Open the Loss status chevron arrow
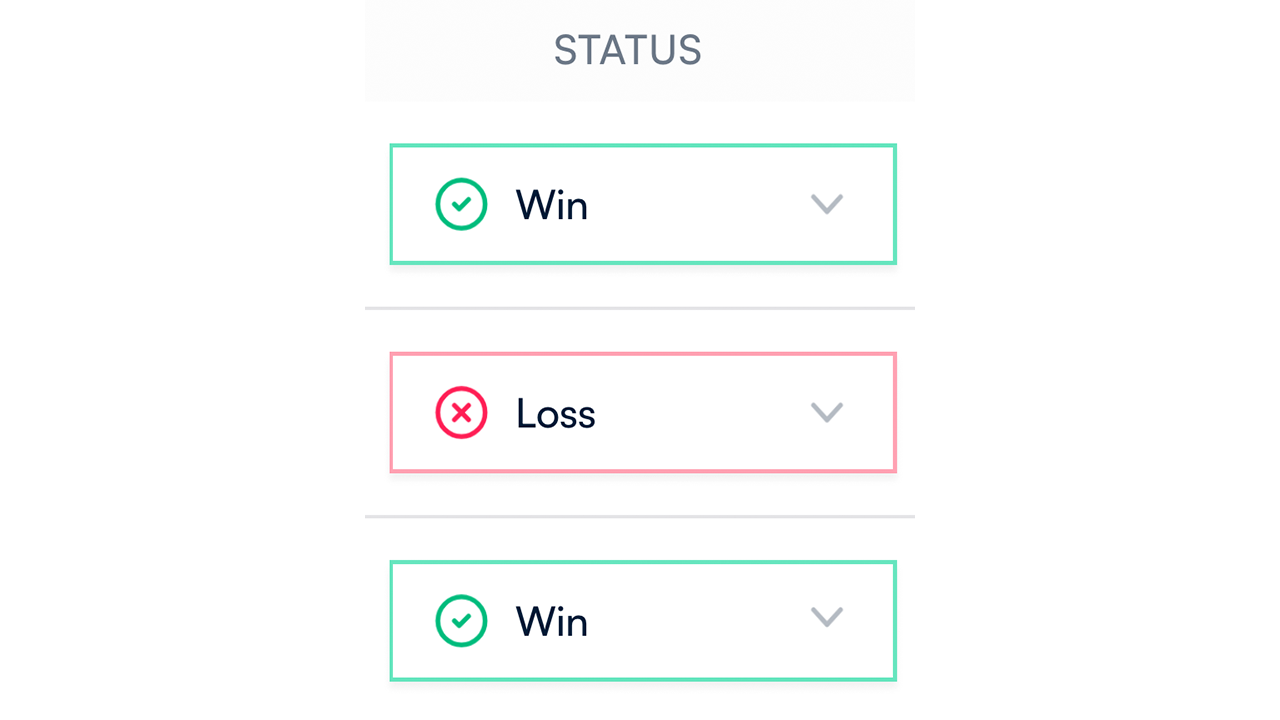The width and height of the screenshot is (1280, 720). (x=827, y=413)
